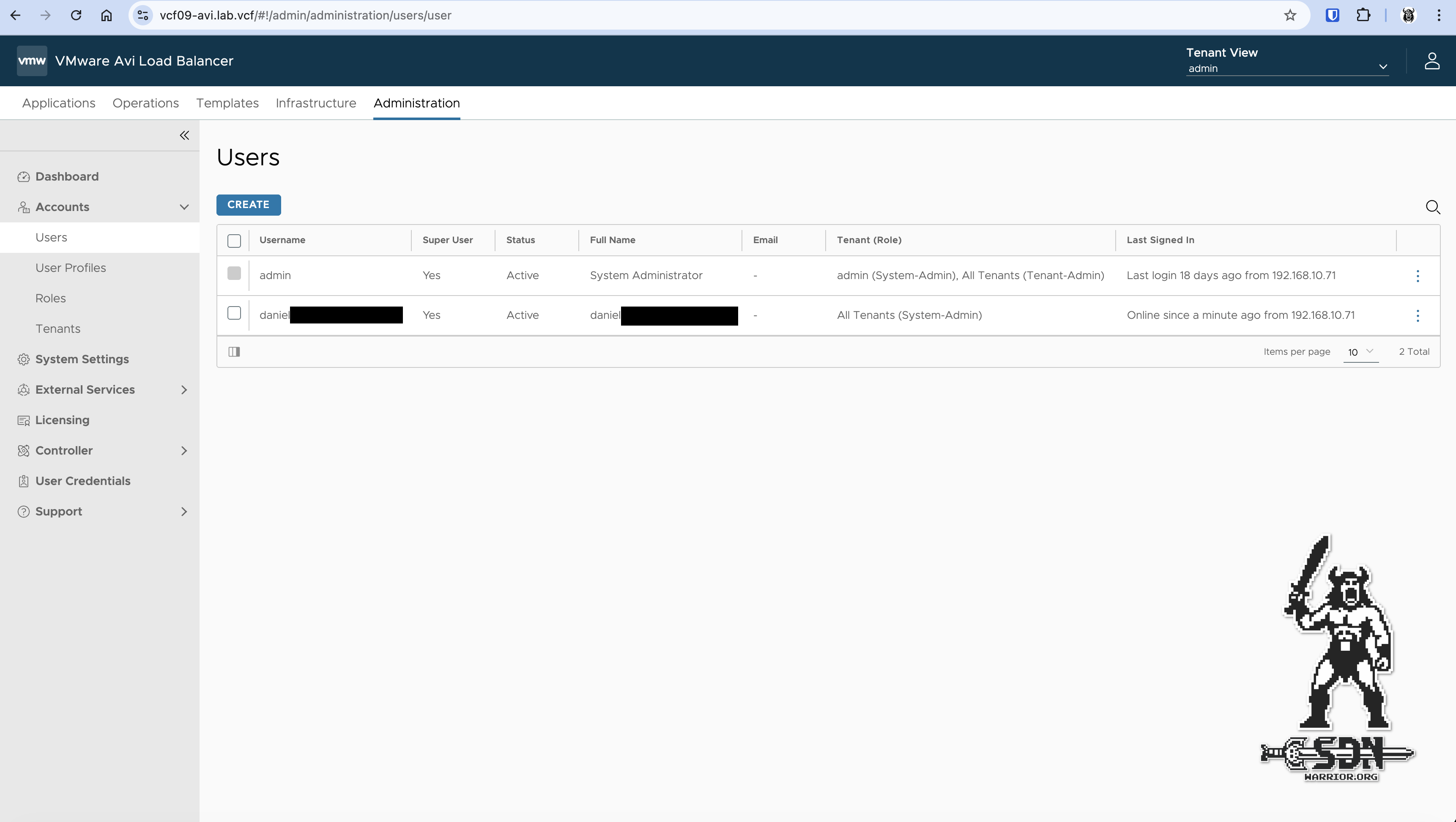
Task: Bookmark the page with the star icon
Action: [x=1290, y=15]
